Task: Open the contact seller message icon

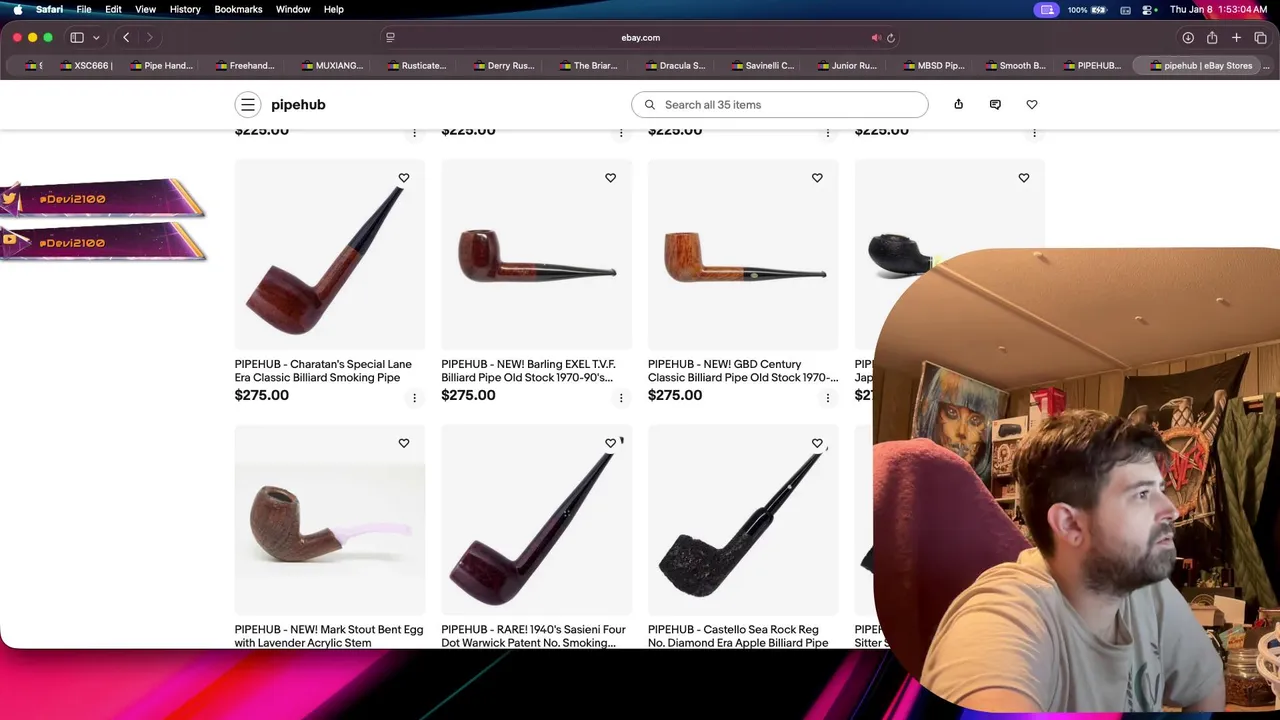Action: (x=995, y=105)
